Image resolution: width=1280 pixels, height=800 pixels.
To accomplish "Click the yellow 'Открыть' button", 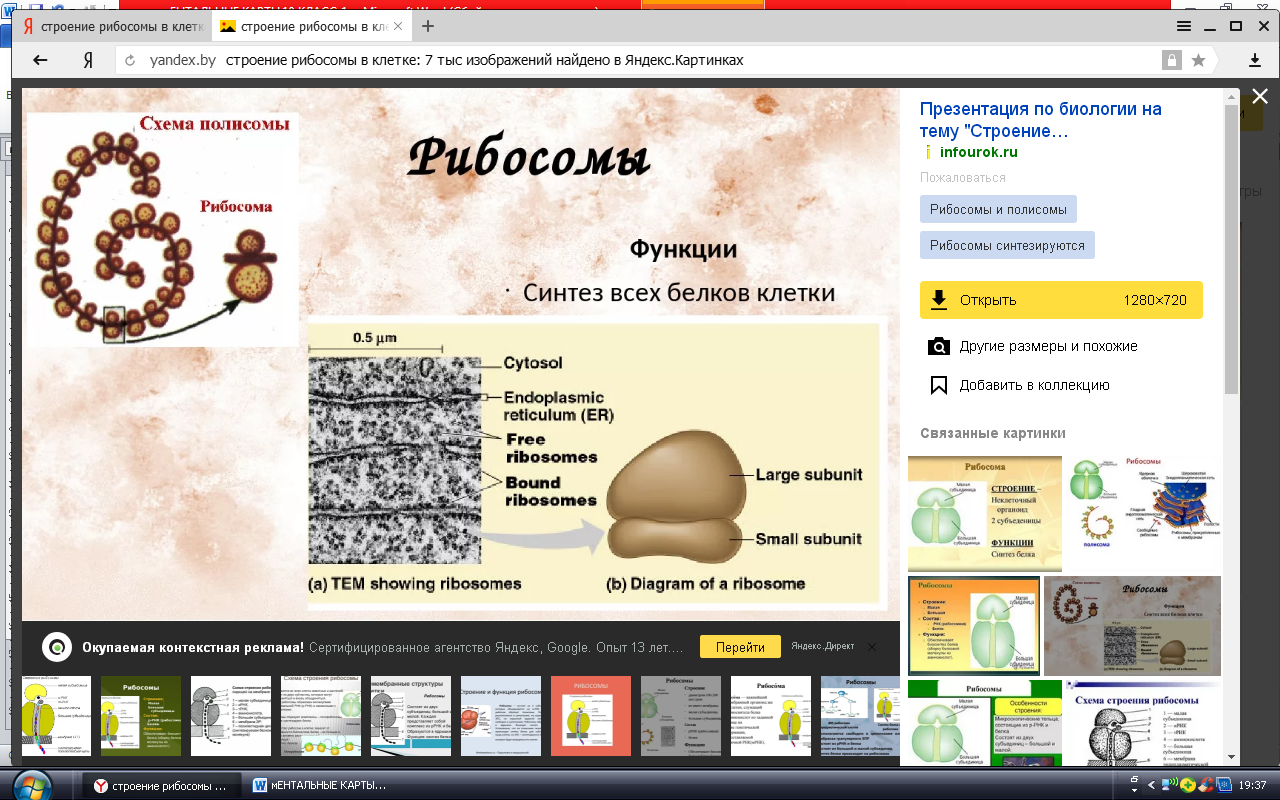I will (x=1061, y=300).
